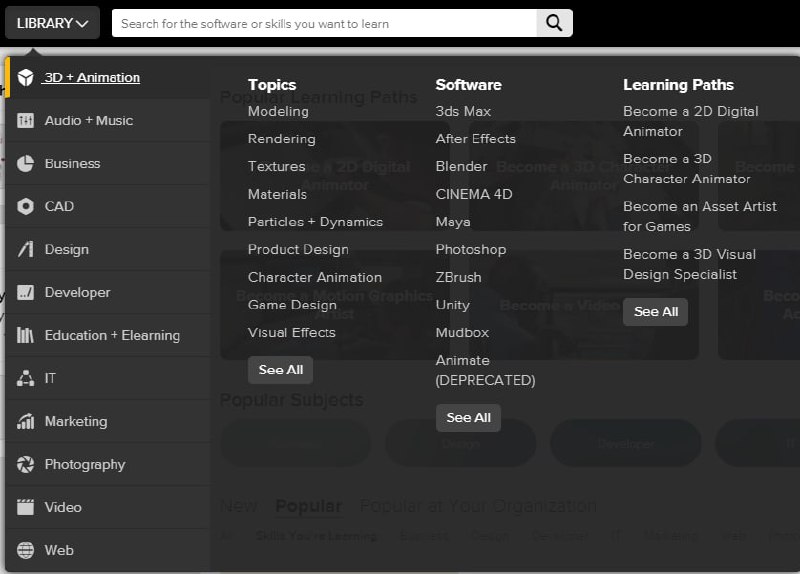Click the Photography shutter icon
Image resolution: width=800 pixels, height=574 pixels.
click(x=25, y=464)
